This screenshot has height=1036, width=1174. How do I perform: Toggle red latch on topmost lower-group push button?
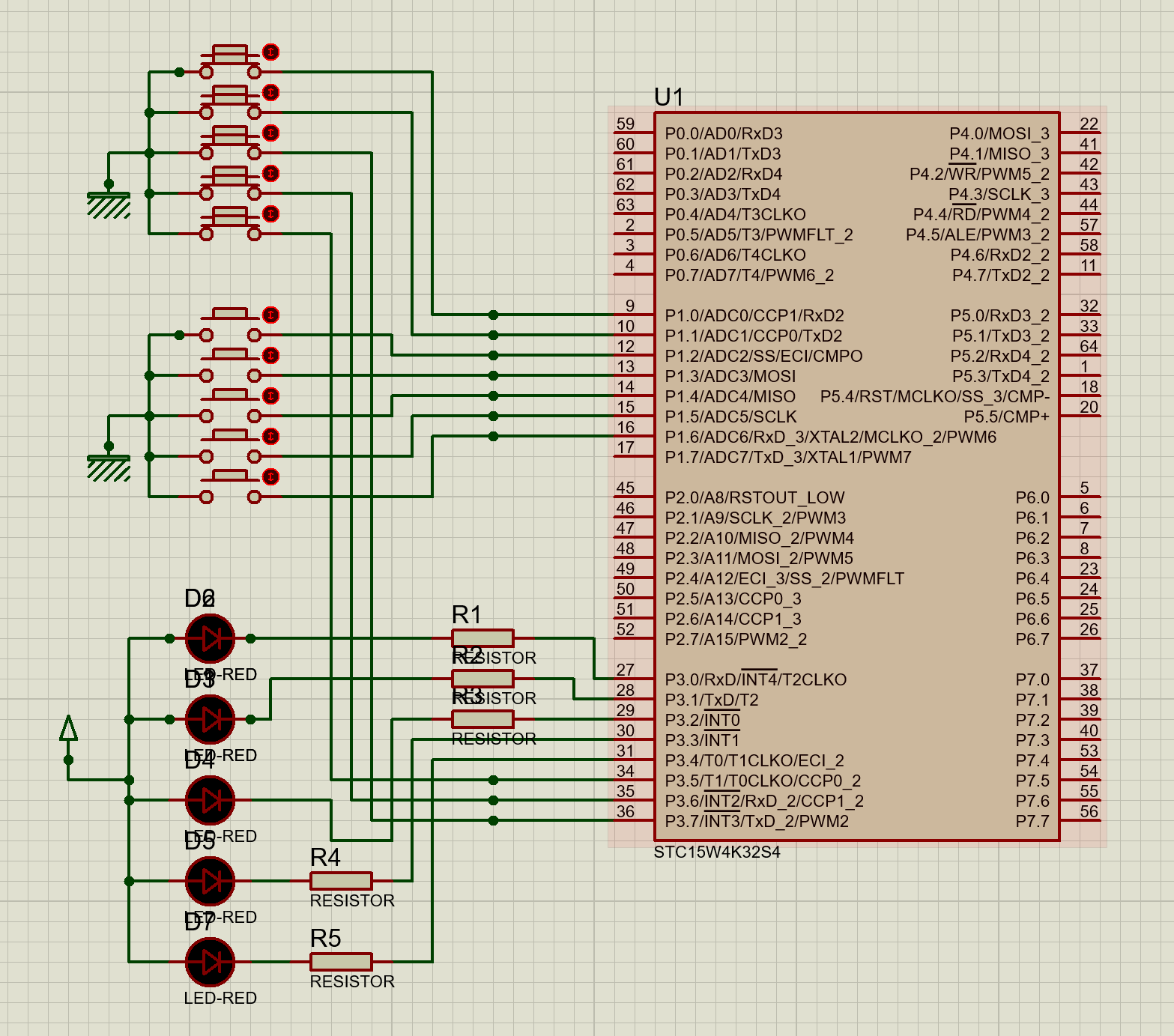271,315
